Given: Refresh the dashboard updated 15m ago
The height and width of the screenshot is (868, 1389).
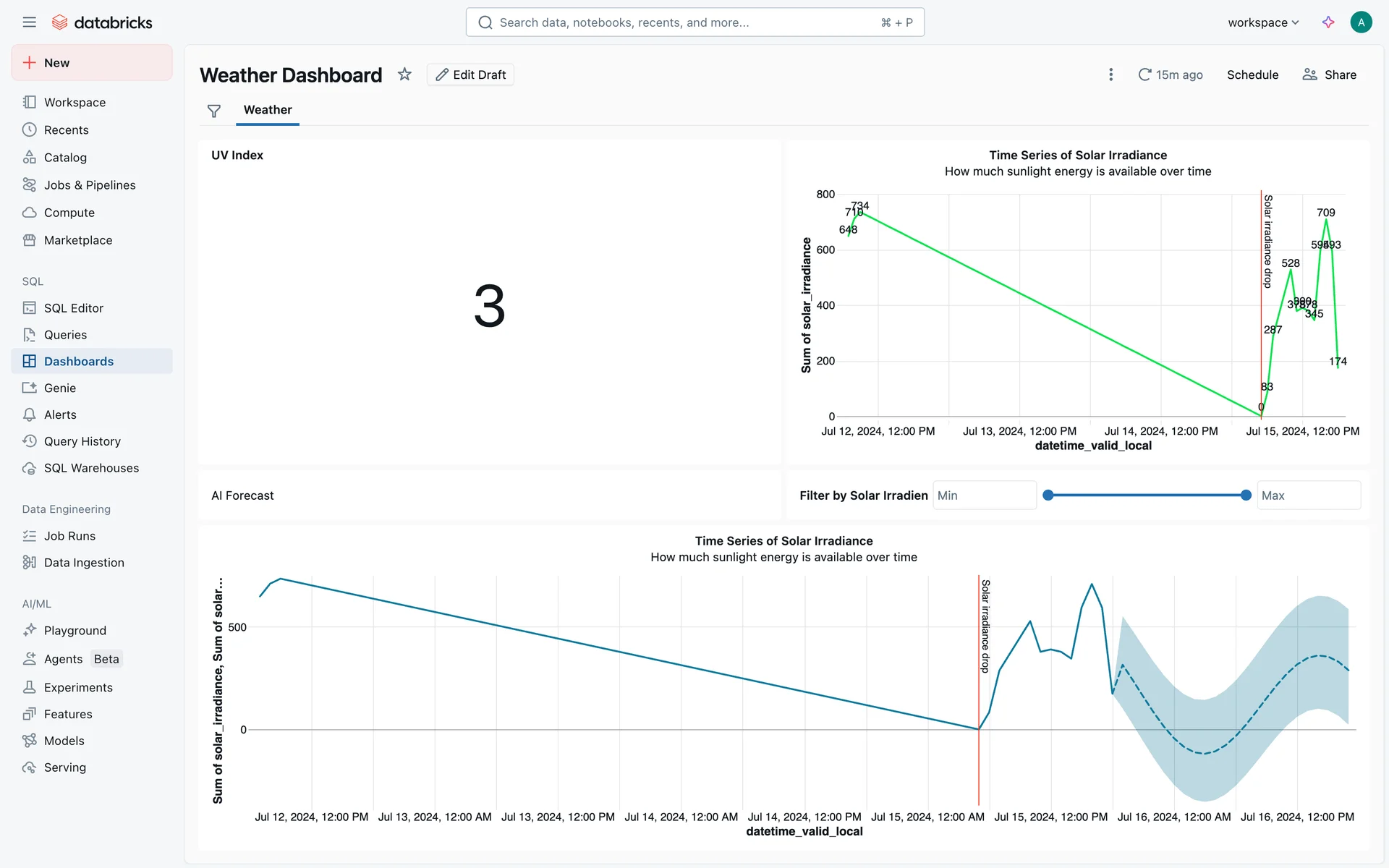Looking at the screenshot, I should [1170, 75].
